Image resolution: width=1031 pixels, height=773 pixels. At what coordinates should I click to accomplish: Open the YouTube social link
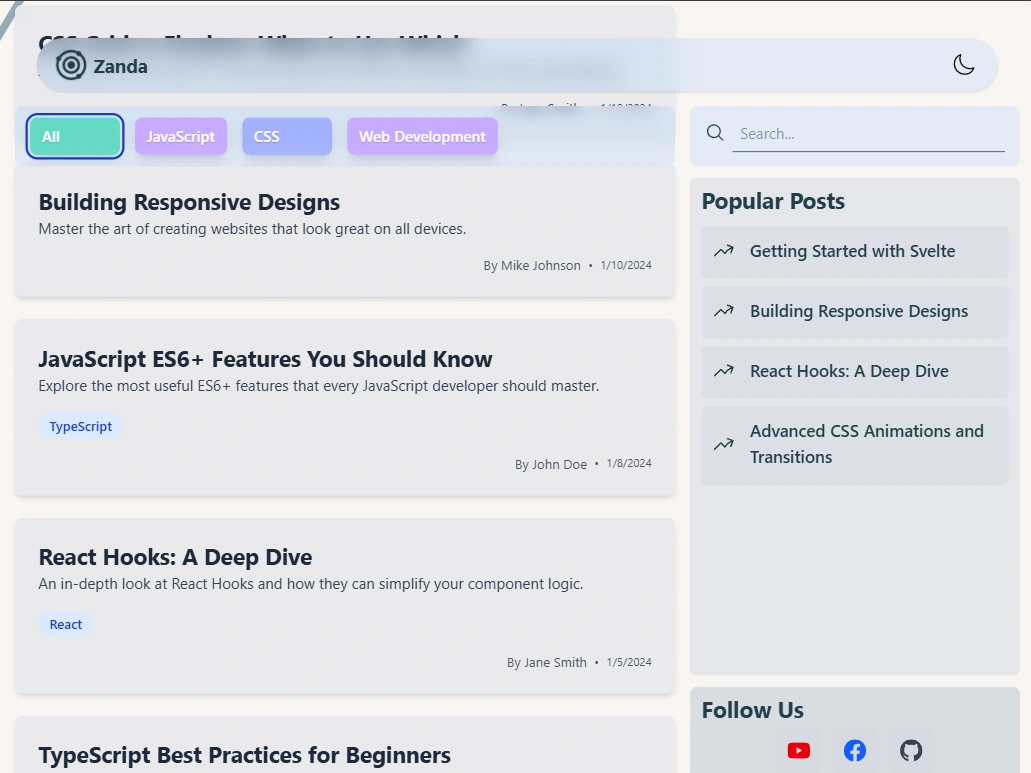point(798,750)
